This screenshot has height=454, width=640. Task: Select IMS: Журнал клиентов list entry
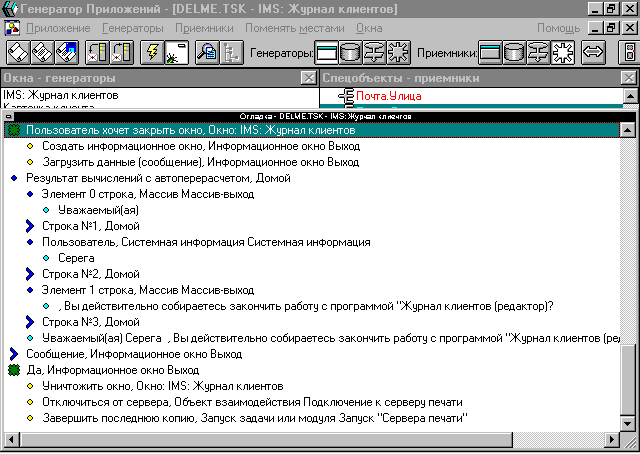pos(61,96)
